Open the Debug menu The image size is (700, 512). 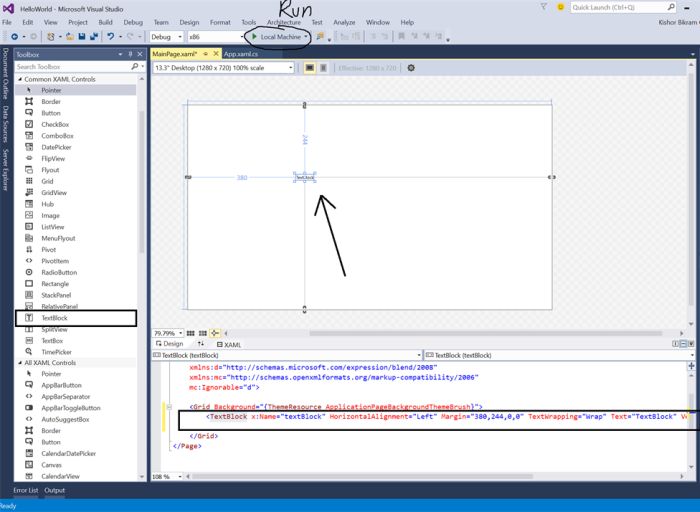(x=133, y=22)
